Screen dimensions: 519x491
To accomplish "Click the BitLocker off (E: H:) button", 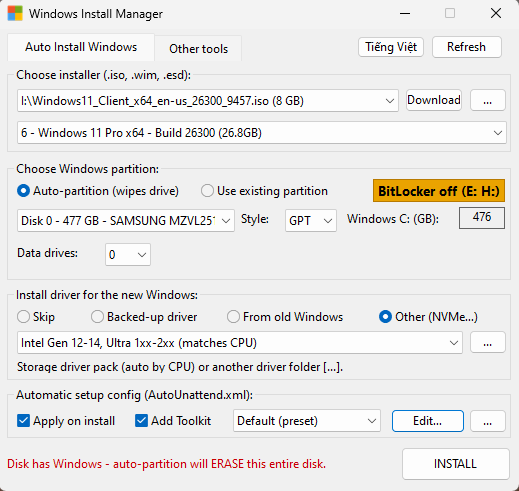I will 439,191.
